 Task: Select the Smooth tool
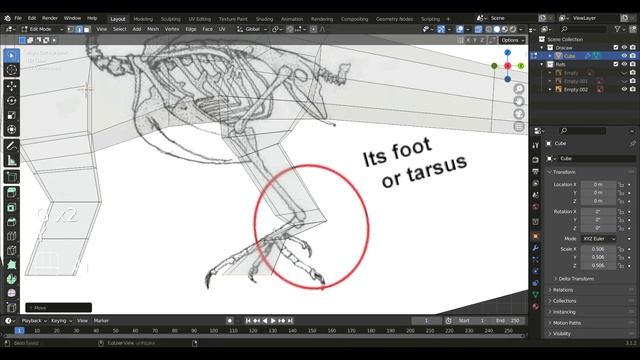coord(11,293)
